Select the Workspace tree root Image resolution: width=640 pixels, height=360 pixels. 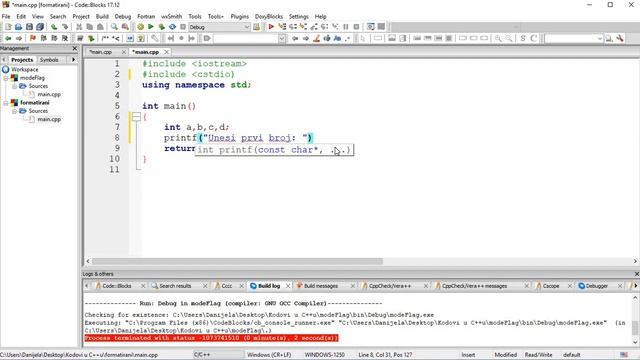(24, 69)
